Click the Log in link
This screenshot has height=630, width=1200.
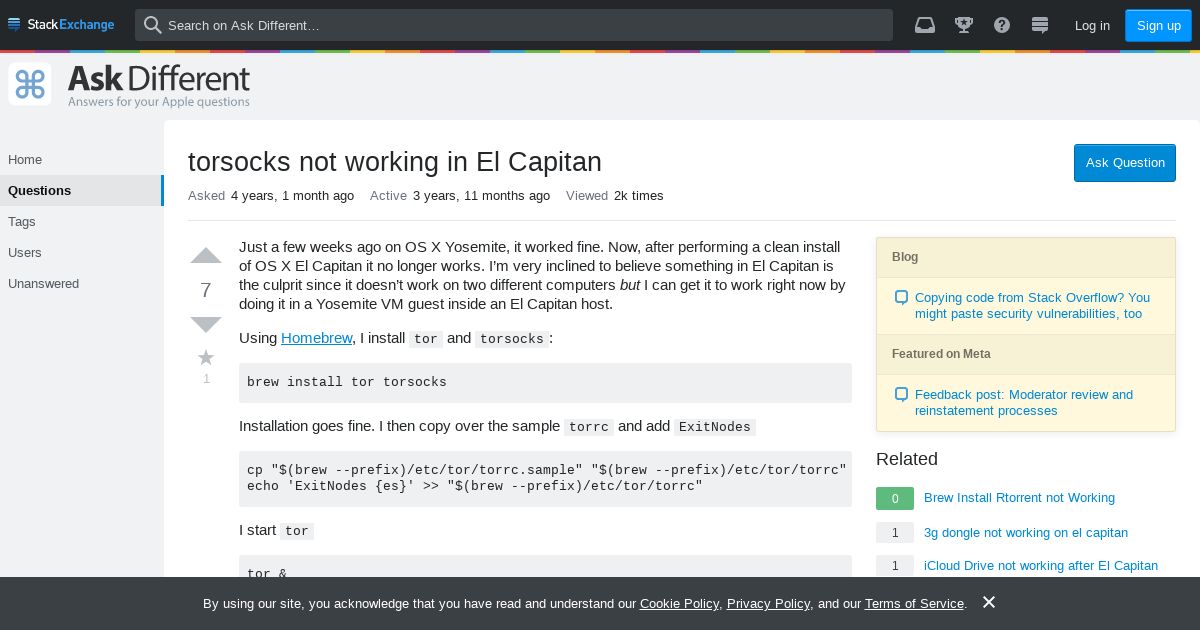click(x=1092, y=25)
